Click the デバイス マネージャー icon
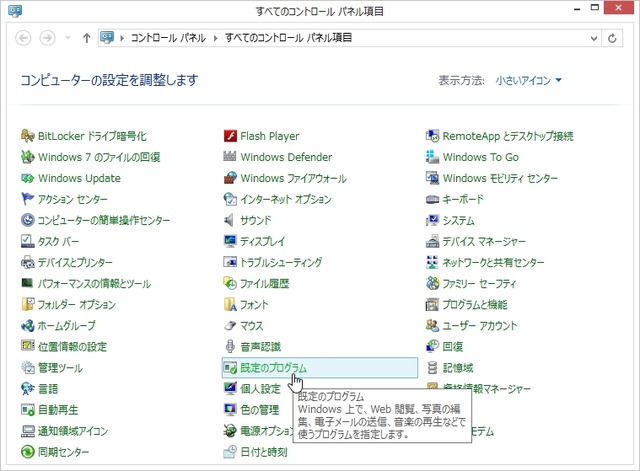 432,242
